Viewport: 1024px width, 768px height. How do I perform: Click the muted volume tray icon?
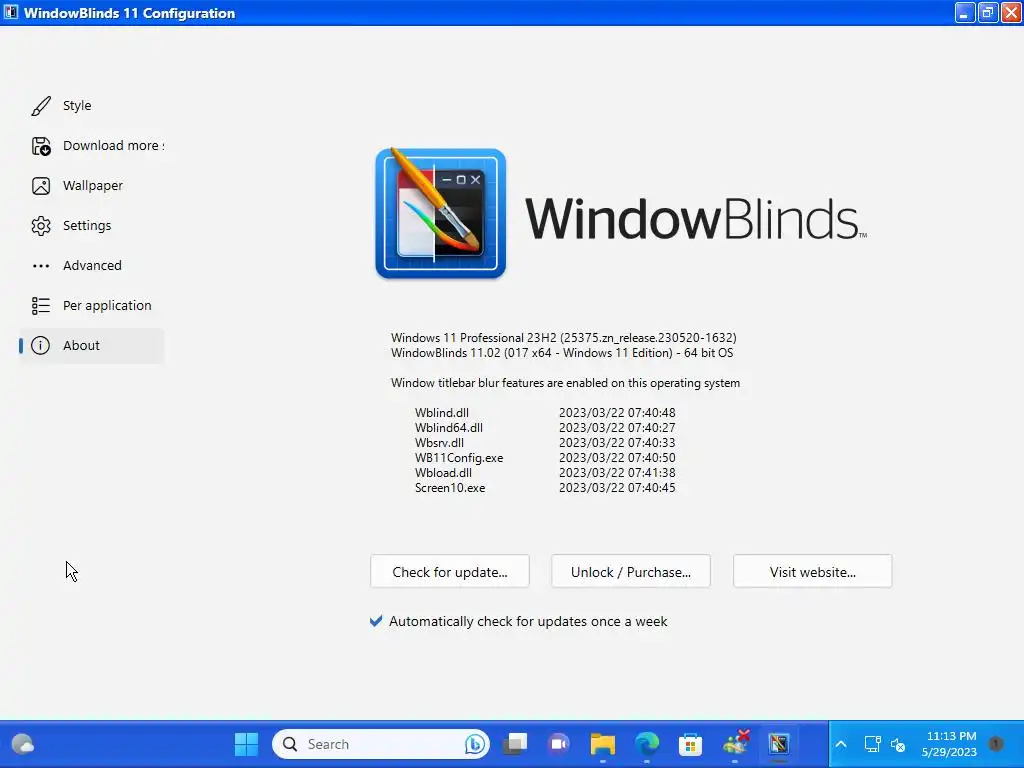tap(898, 744)
